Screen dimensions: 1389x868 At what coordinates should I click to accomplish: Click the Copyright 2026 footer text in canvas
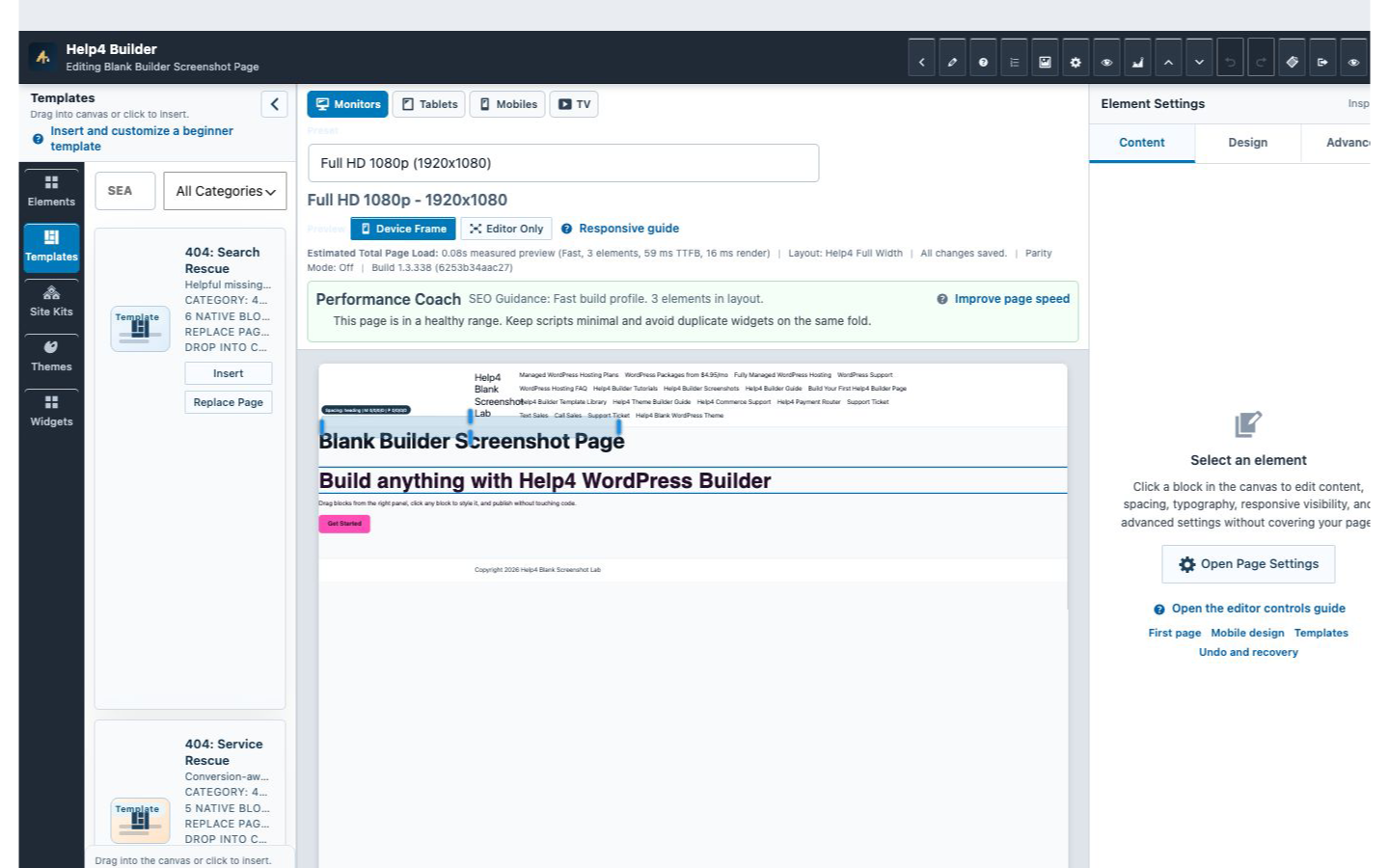537,570
